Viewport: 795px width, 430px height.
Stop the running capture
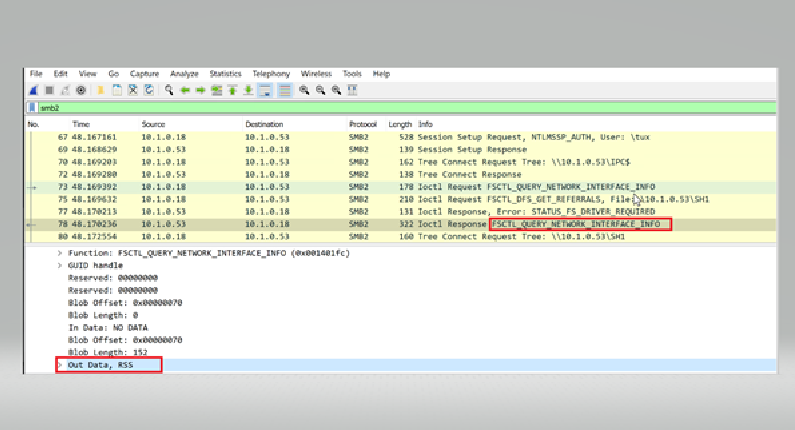coord(49,90)
